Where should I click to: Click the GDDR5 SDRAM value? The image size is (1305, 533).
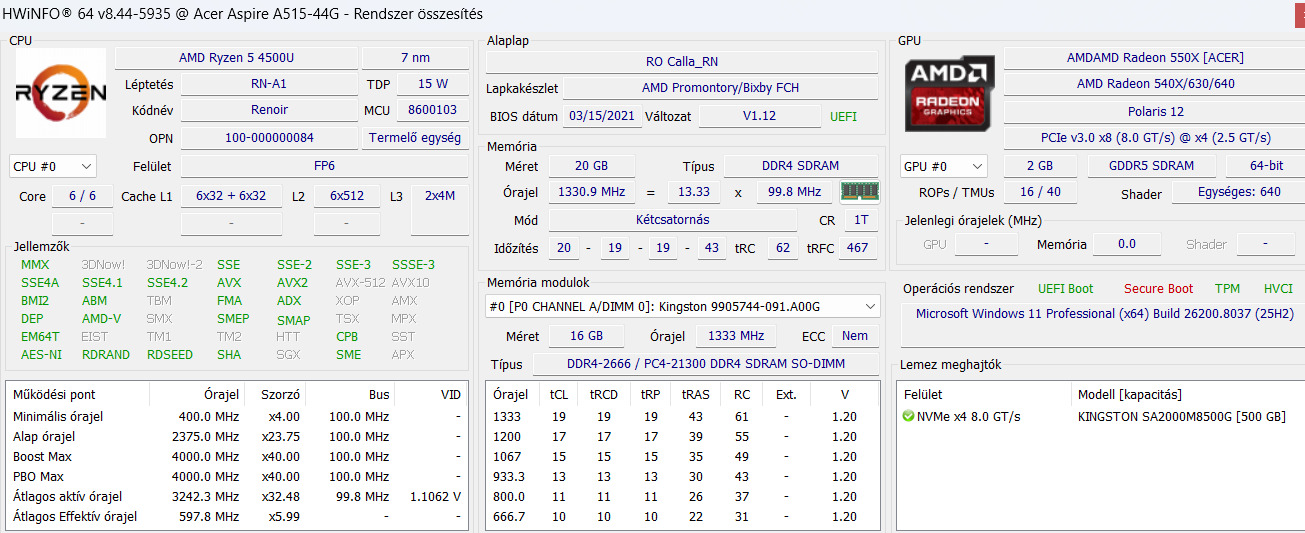click(x=1151, y=166)
